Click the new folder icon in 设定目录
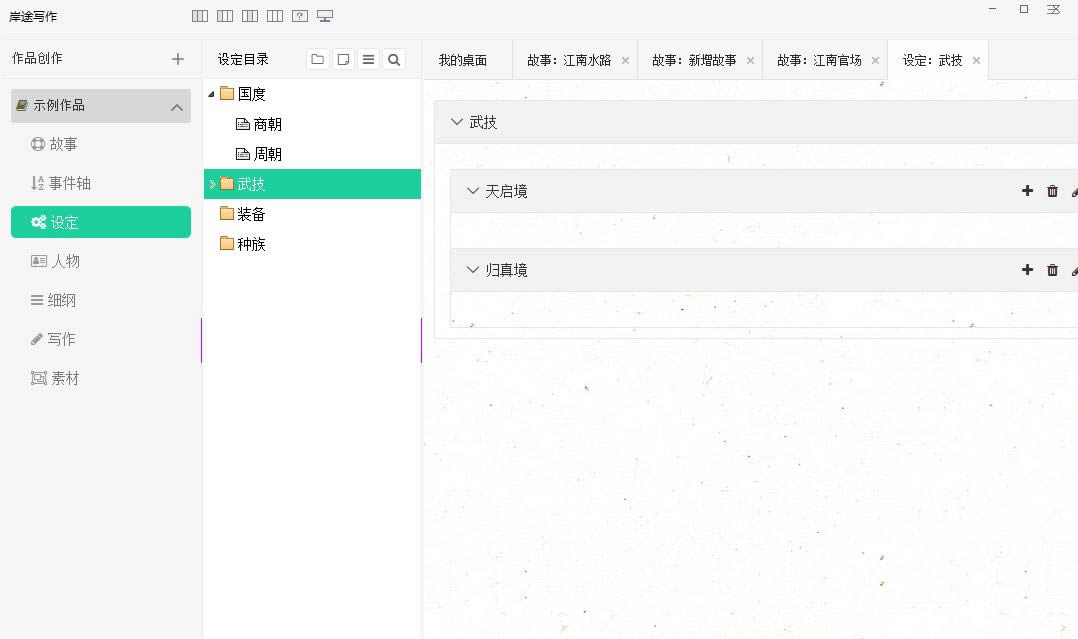 click(317, 60)
